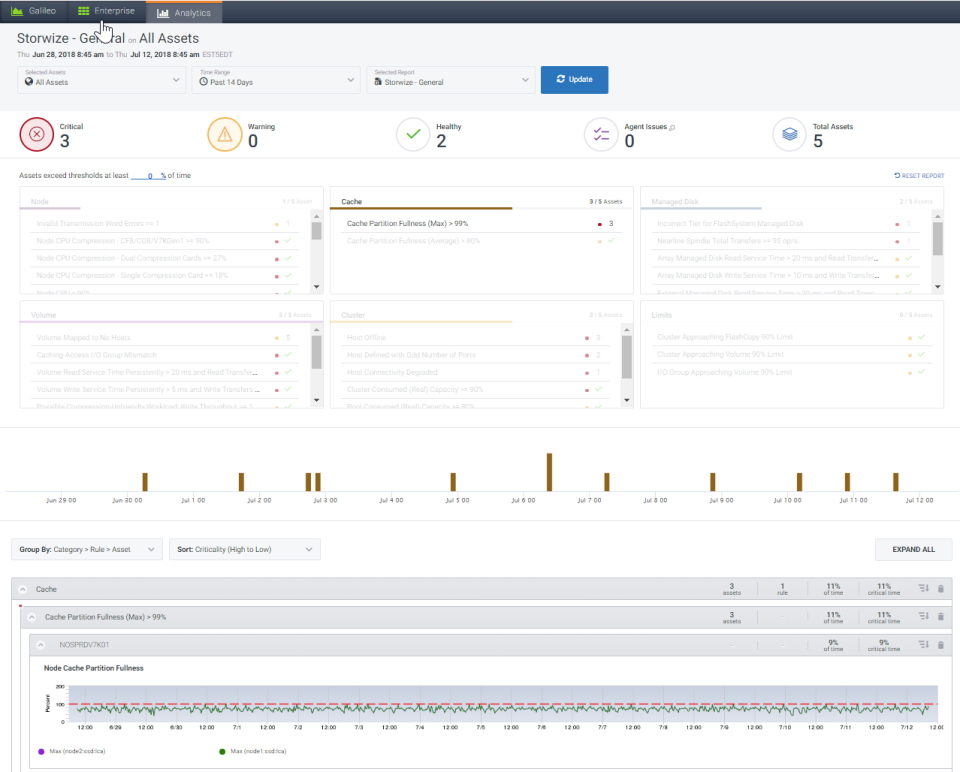
Task: Select the Host Offline rule
Action: pos(477,337)
